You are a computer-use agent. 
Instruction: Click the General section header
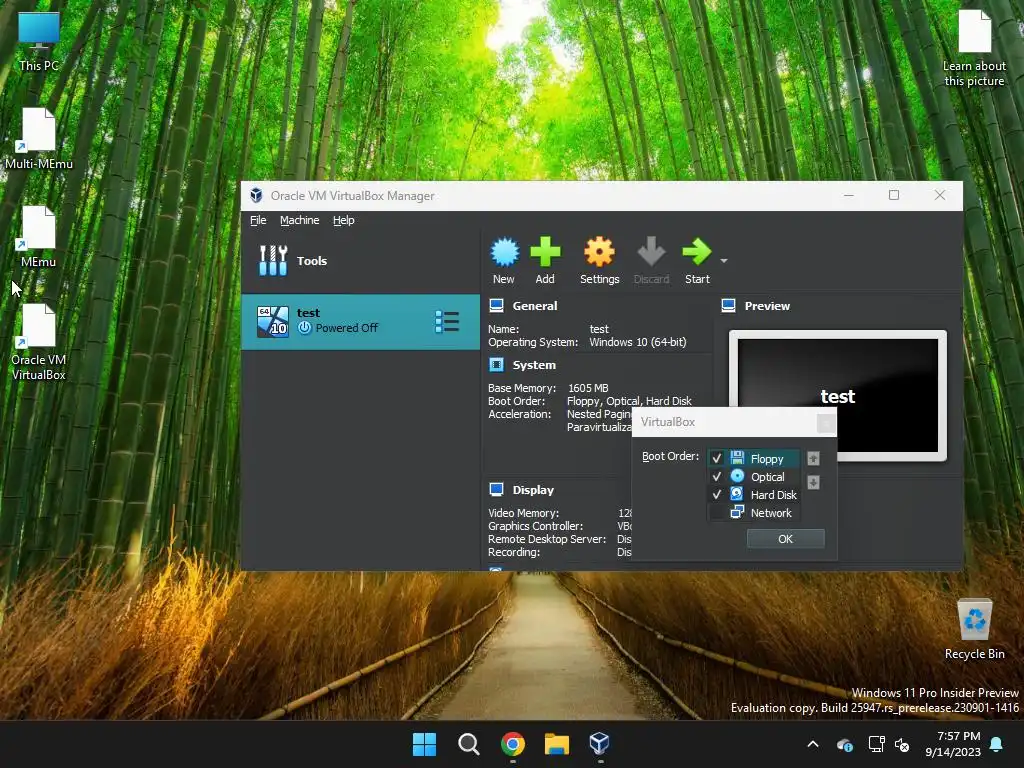click(x=534, y=306)
